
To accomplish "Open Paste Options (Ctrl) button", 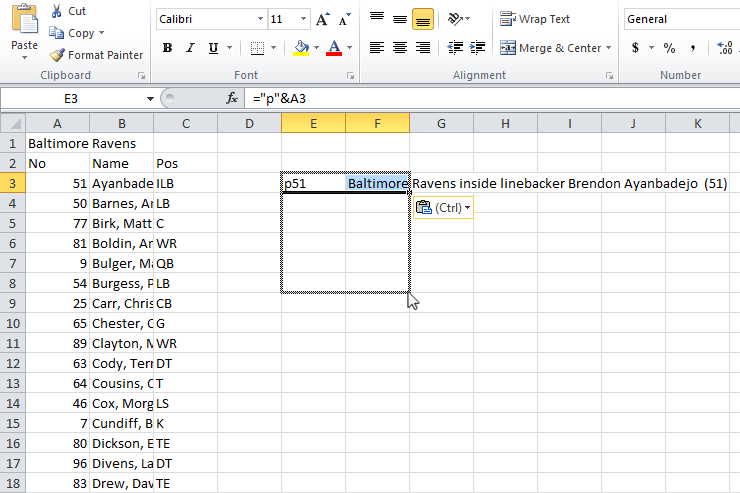I will [443, 208].
